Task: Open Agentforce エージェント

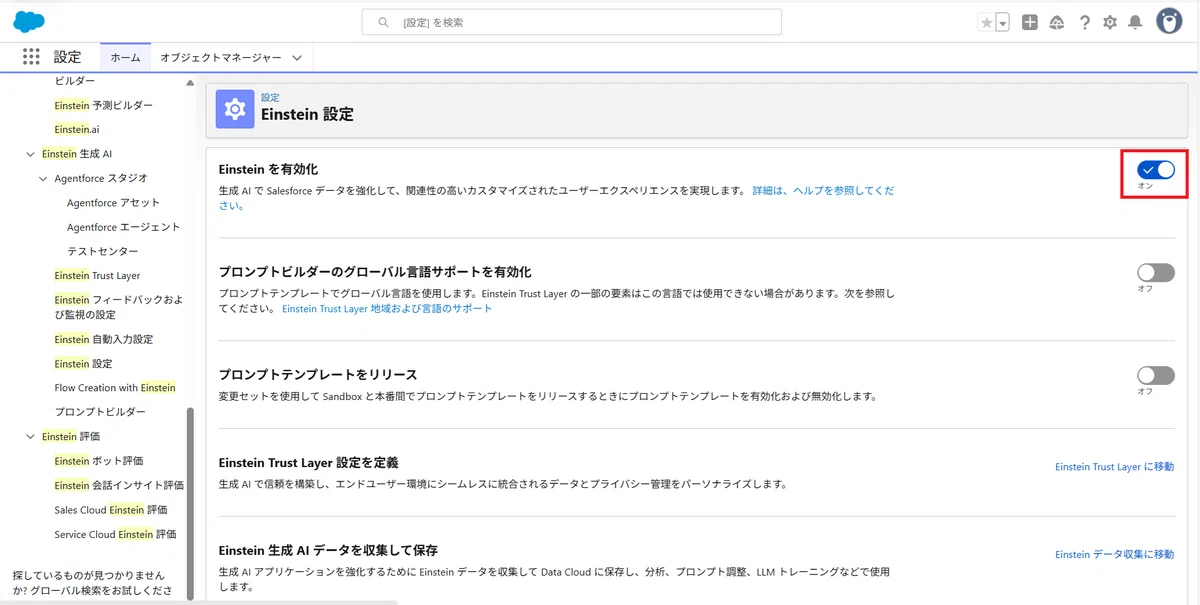Action: point(124,227)
